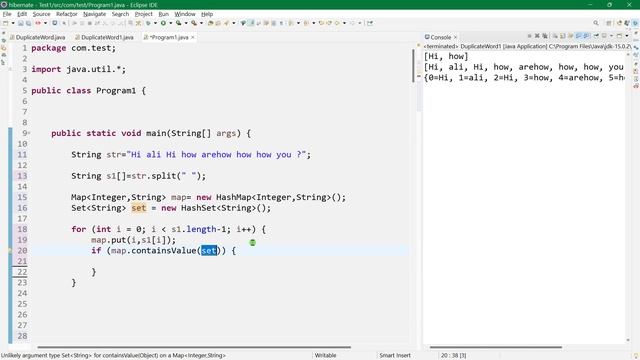Click Remove Launch icon in Console
The width and height of the screenshot is (640, 360).
tap(537, 36)
